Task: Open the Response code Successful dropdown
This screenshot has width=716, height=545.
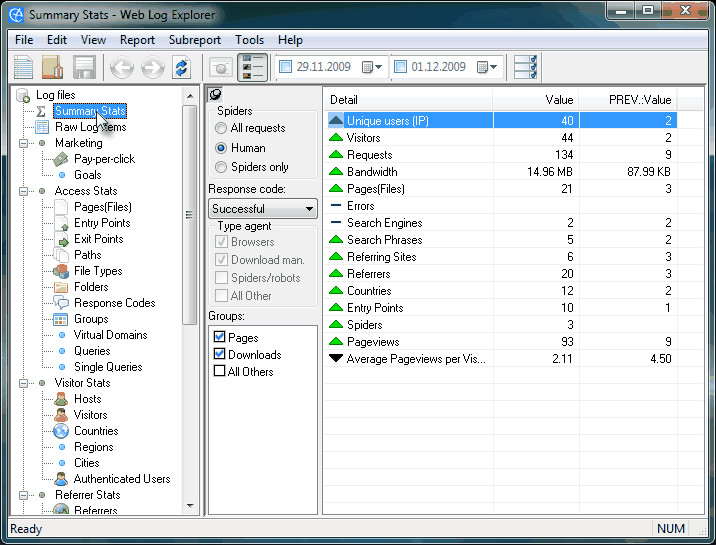Action: click(263, 209)
